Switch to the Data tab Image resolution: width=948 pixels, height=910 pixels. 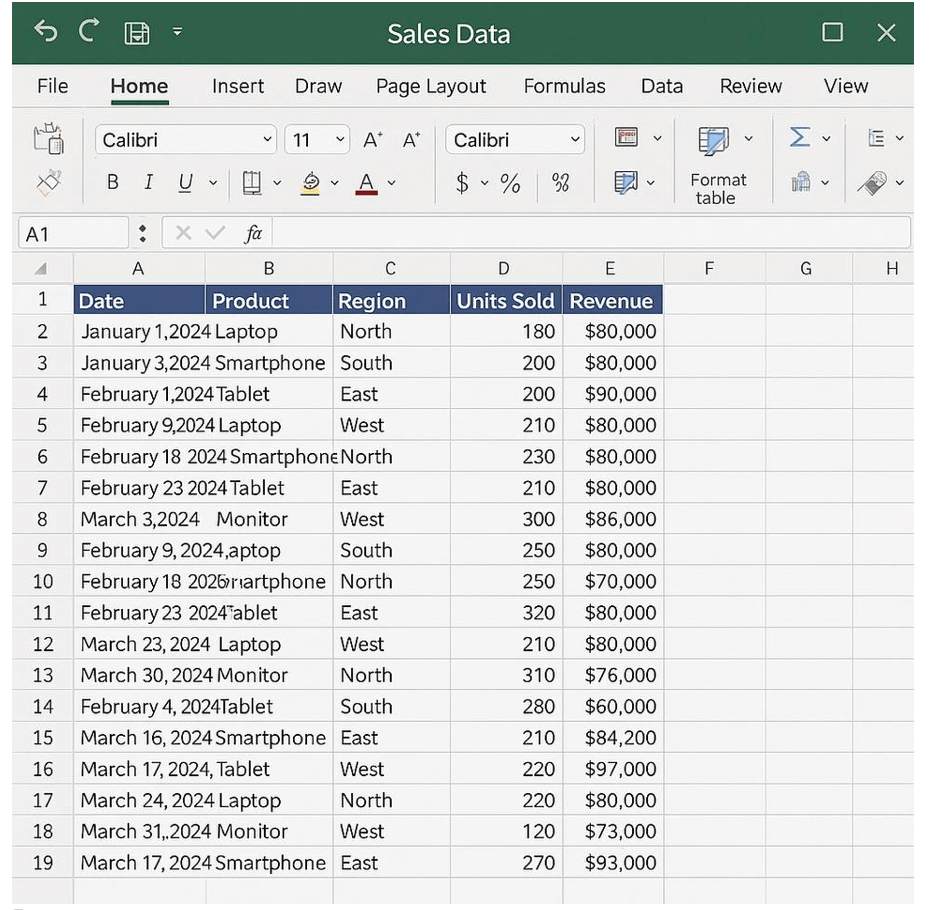click(662, 86)
